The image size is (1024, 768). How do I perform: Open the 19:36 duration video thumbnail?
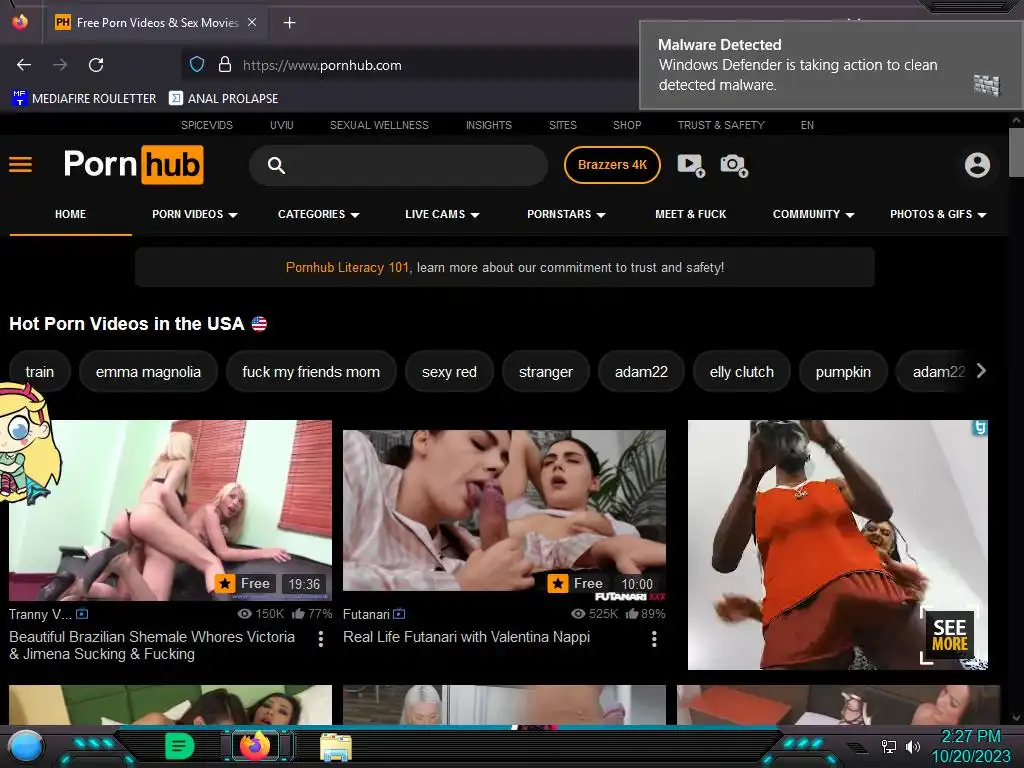point(170,510)
